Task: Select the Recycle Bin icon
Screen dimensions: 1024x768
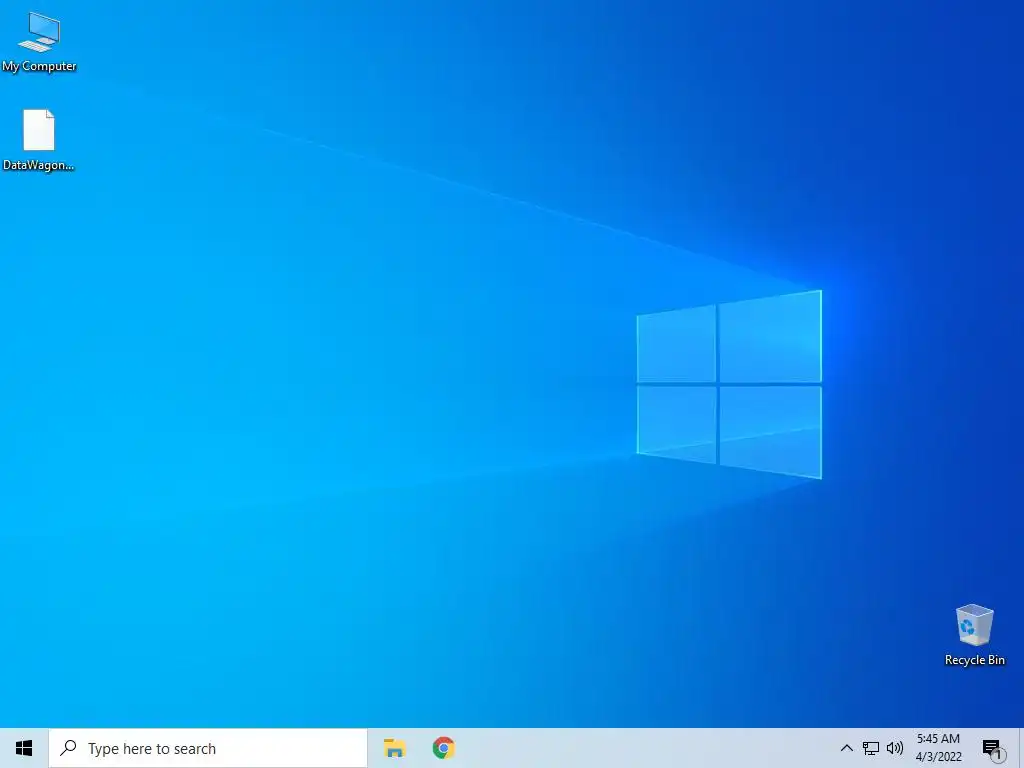Action: coord(974,635)
